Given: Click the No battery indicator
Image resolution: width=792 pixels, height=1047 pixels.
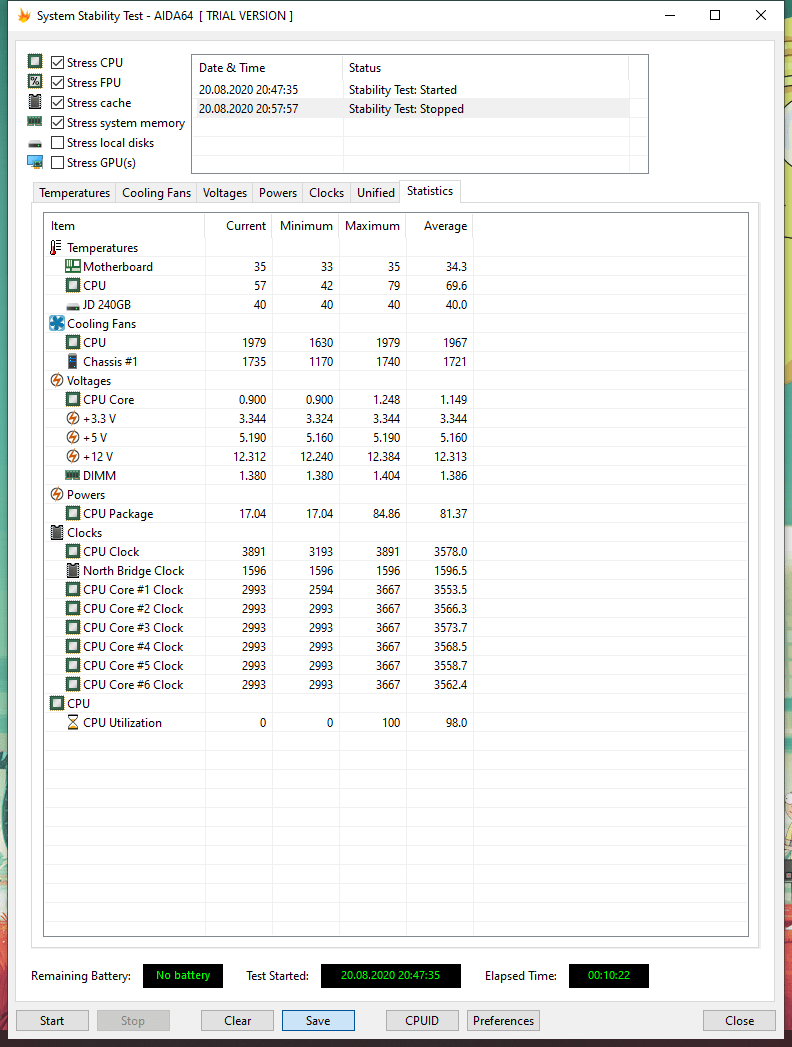Looking at the screenshot, I should click(183, 976).
